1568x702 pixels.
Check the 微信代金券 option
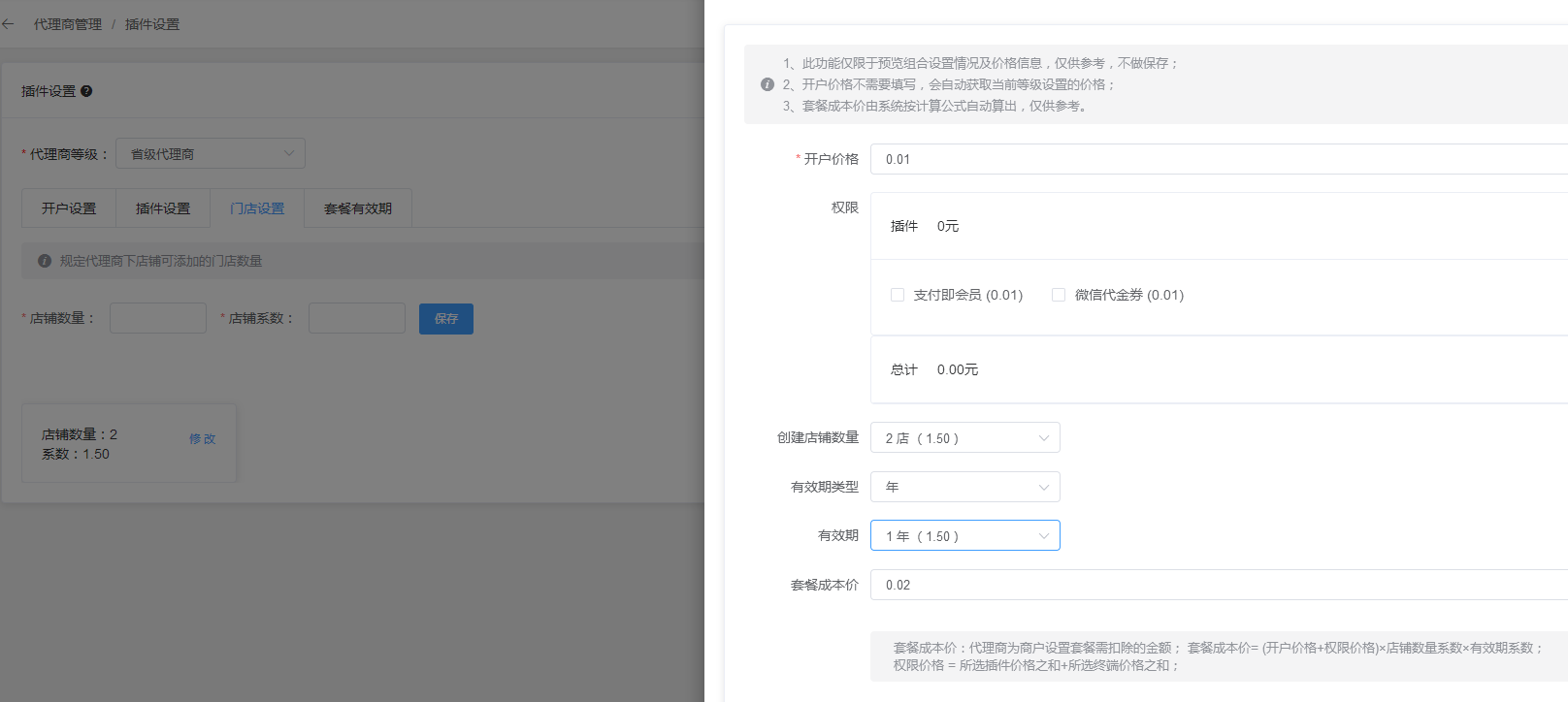[x=1059, y=295]
